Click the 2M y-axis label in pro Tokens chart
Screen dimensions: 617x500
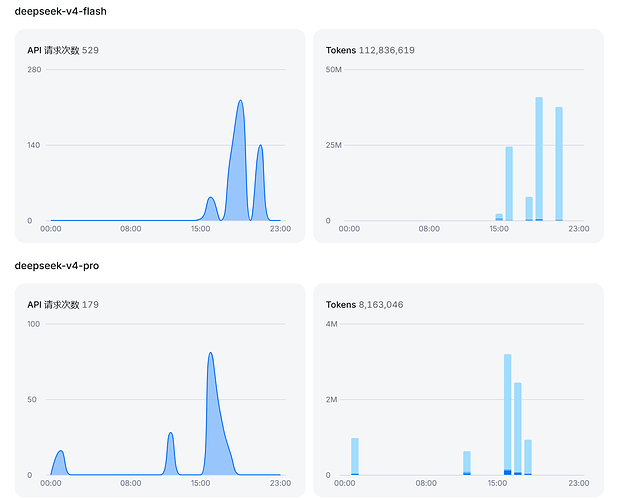(x=331, y=400)
